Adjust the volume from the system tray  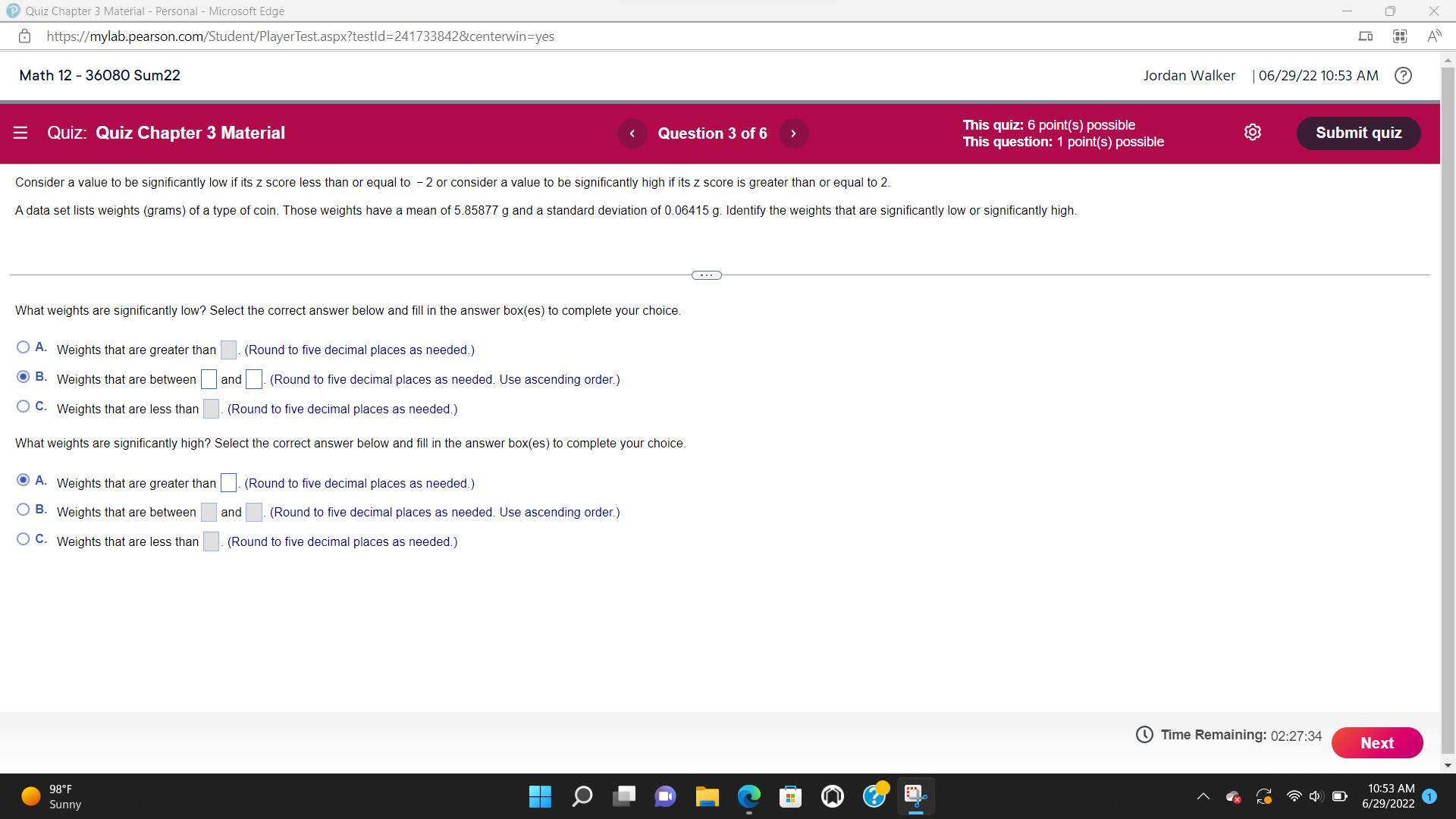tap(1316, 796)
